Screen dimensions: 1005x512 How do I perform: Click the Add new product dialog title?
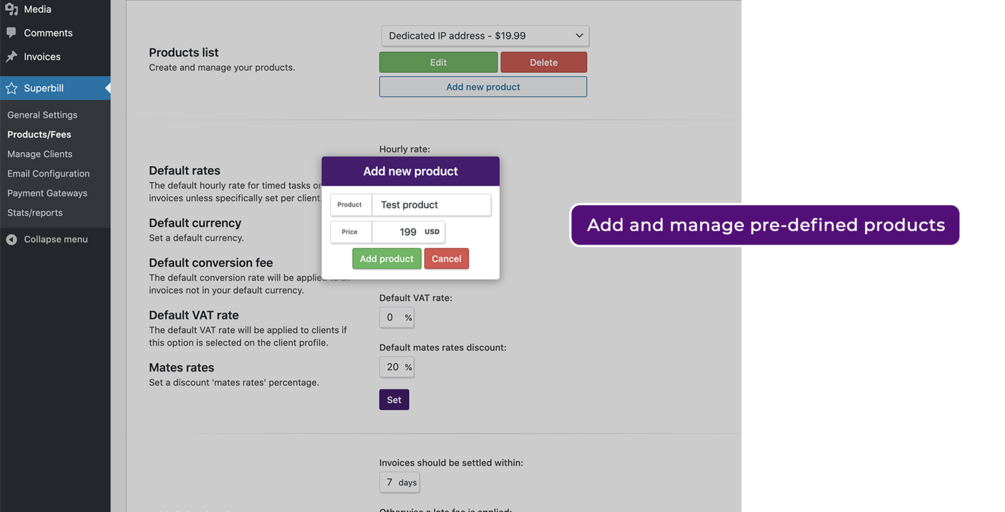point(410,171)
